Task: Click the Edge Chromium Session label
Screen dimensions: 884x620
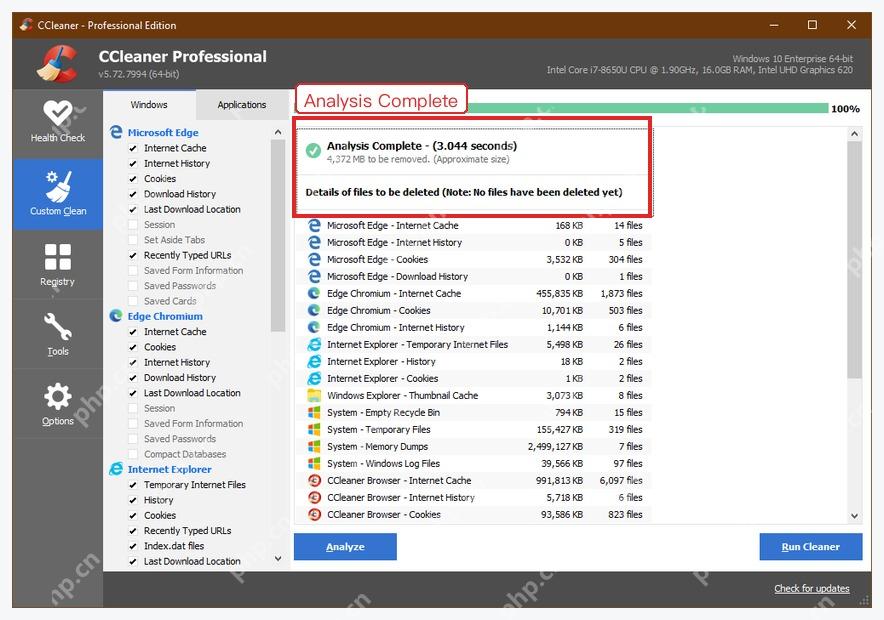Action: coord(160,408)
